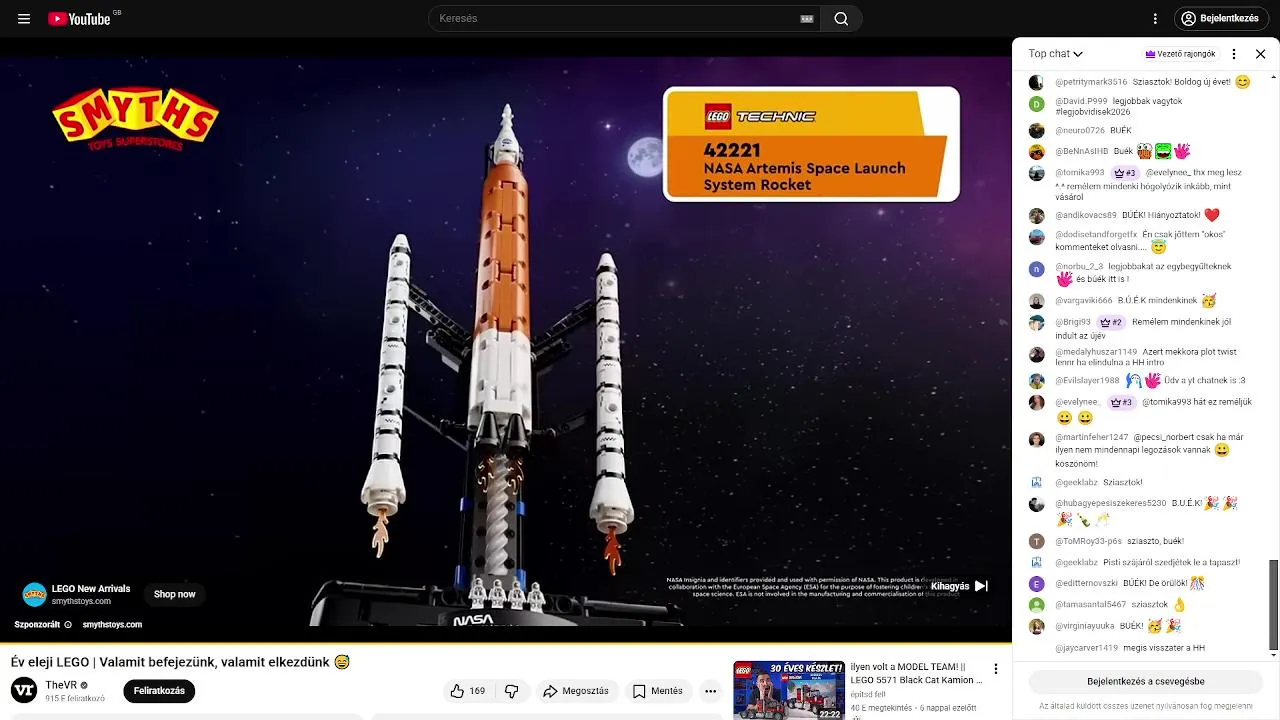Sign in to chat via Bejelentkezés a csevegésbe
The width and height of the screenshot is (1280, 720).
tap(1146, 682)
